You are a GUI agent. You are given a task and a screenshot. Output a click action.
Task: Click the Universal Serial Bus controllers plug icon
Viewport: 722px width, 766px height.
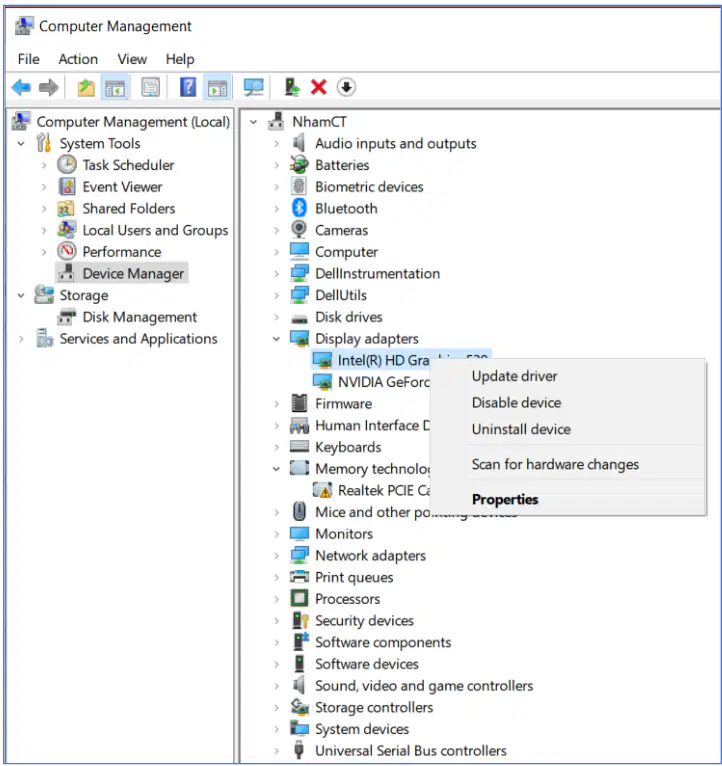pyautogui.click(x=299, y=750)
